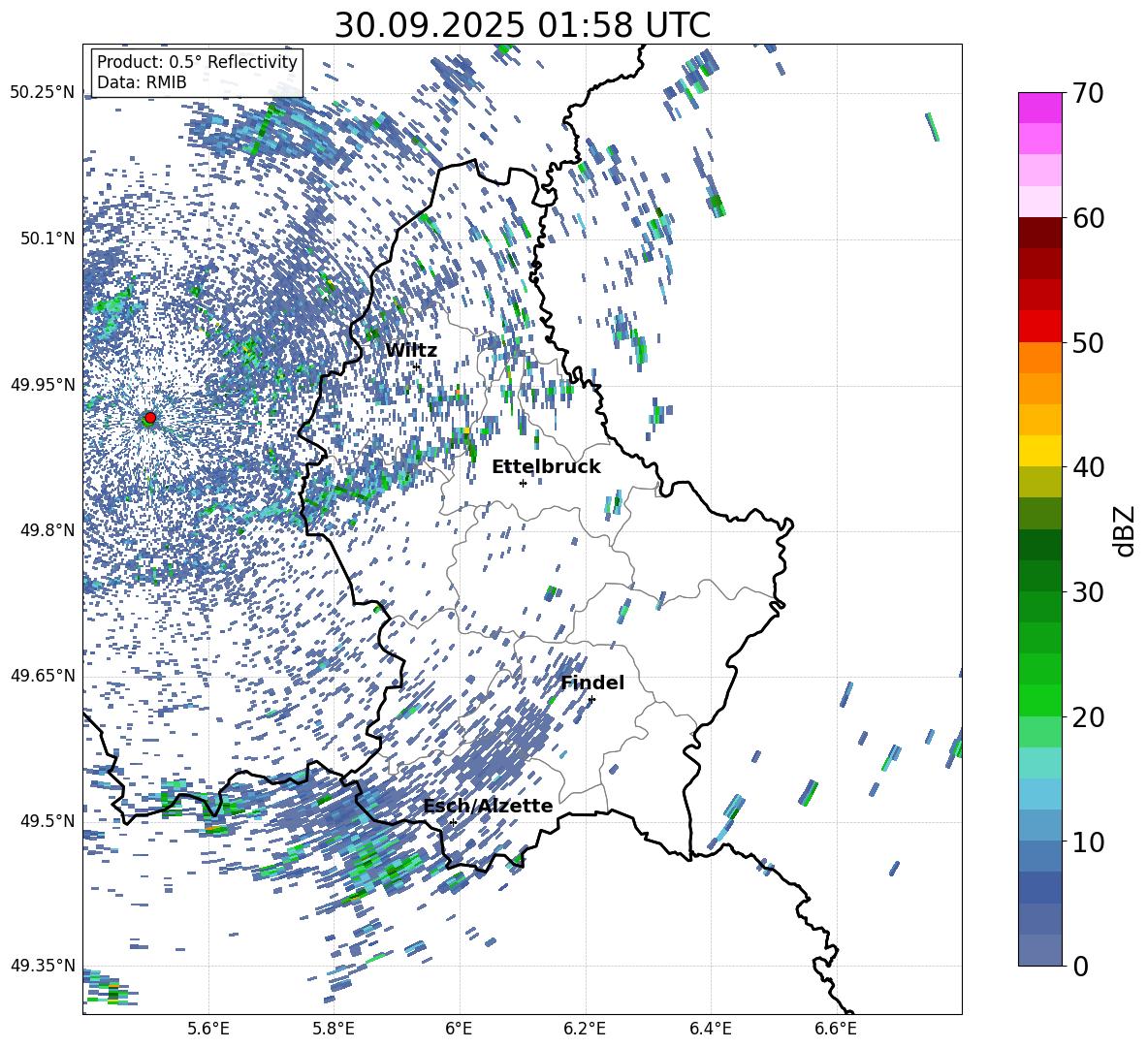Click the turquoise colorbar segment above 15 dBZ

point(1039,763)
